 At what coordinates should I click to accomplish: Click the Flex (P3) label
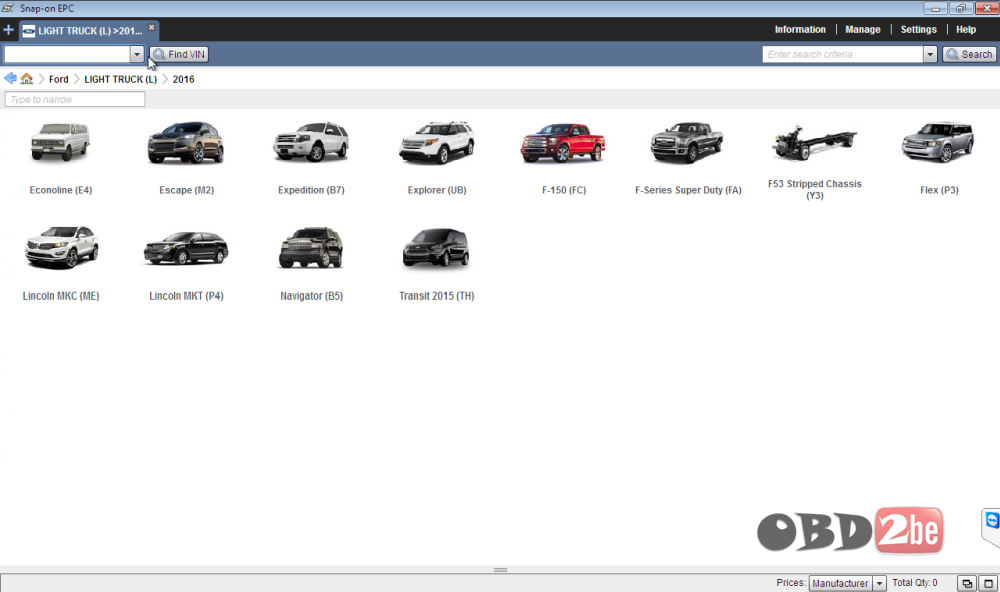pos(939,190)
